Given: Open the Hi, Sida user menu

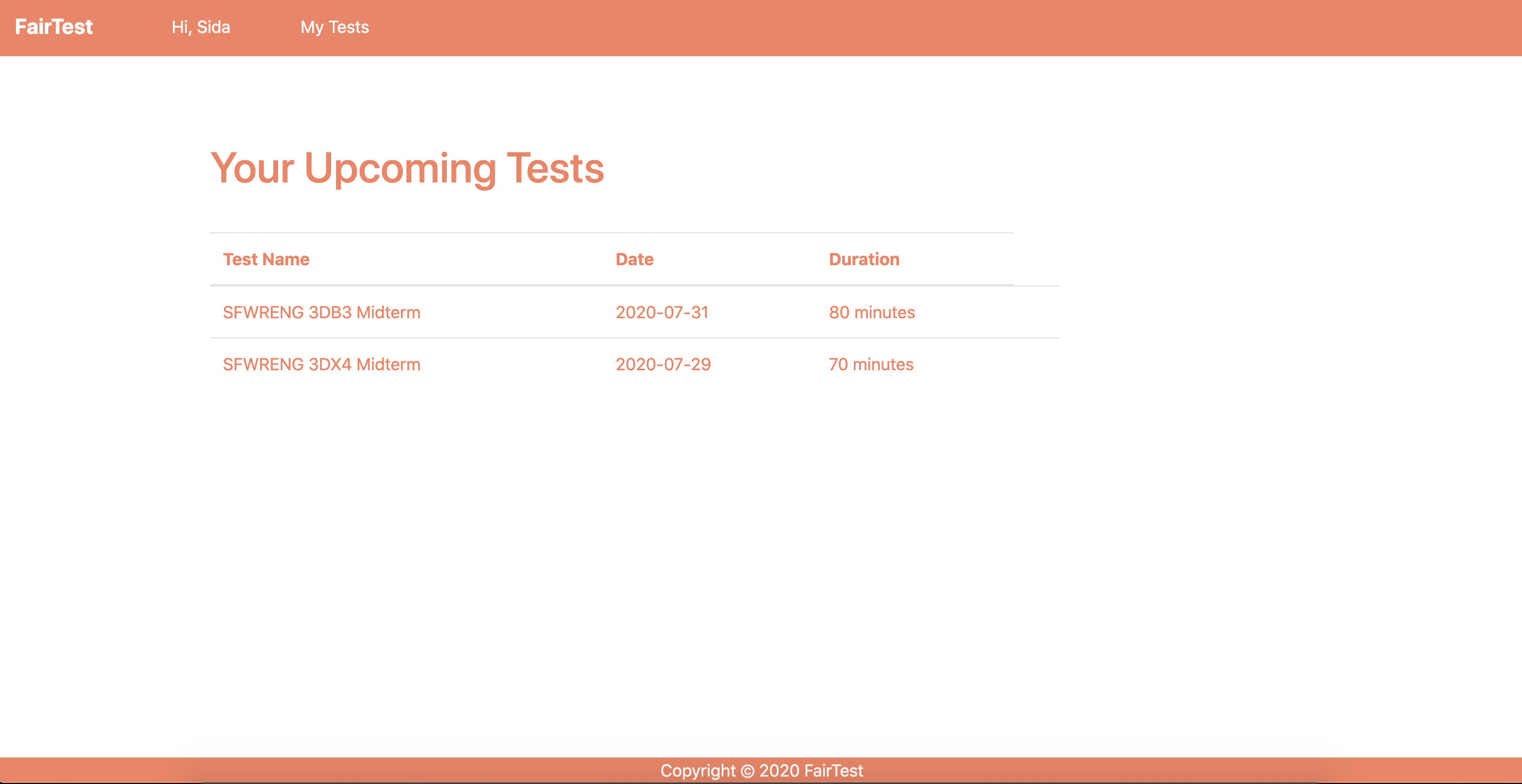Looking at the screenshot, I should pyautogui.click(x=201, y=27).
